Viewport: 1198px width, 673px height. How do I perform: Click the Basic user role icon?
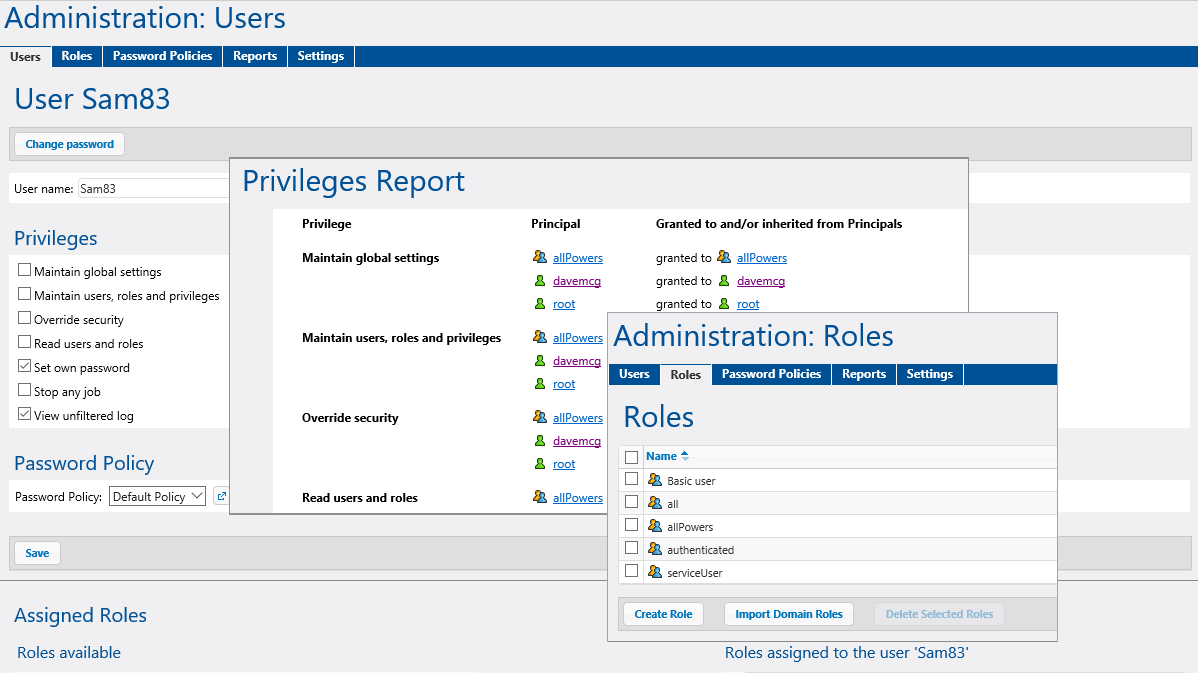[655, 480]
